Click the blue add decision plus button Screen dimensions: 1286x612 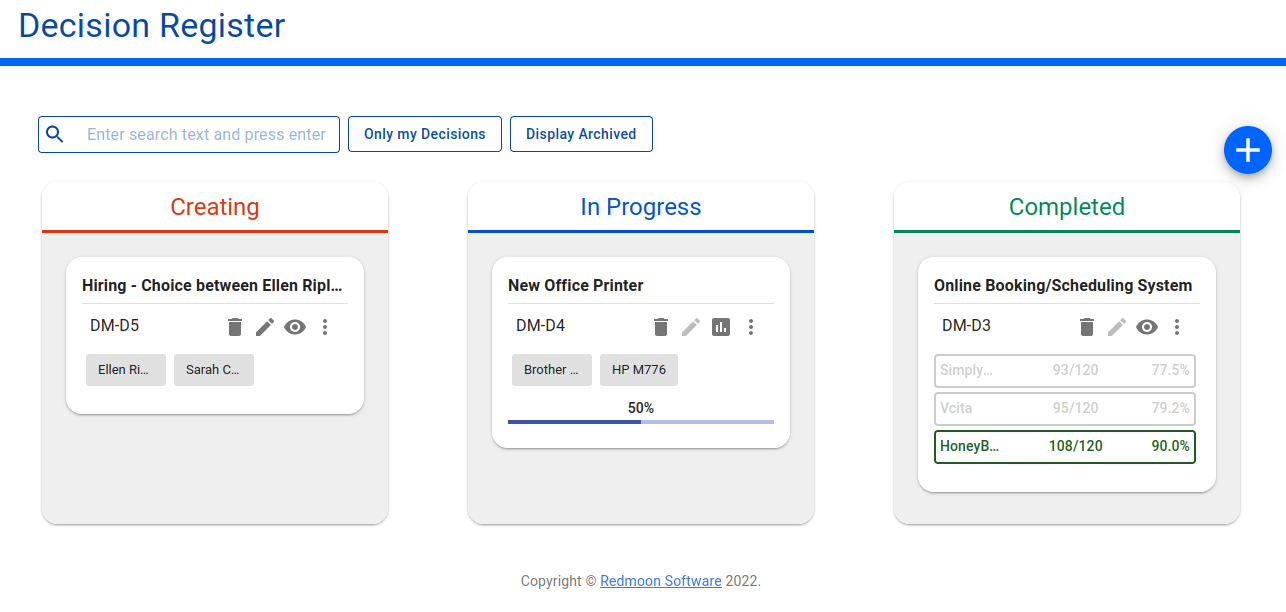point(1247,150)
